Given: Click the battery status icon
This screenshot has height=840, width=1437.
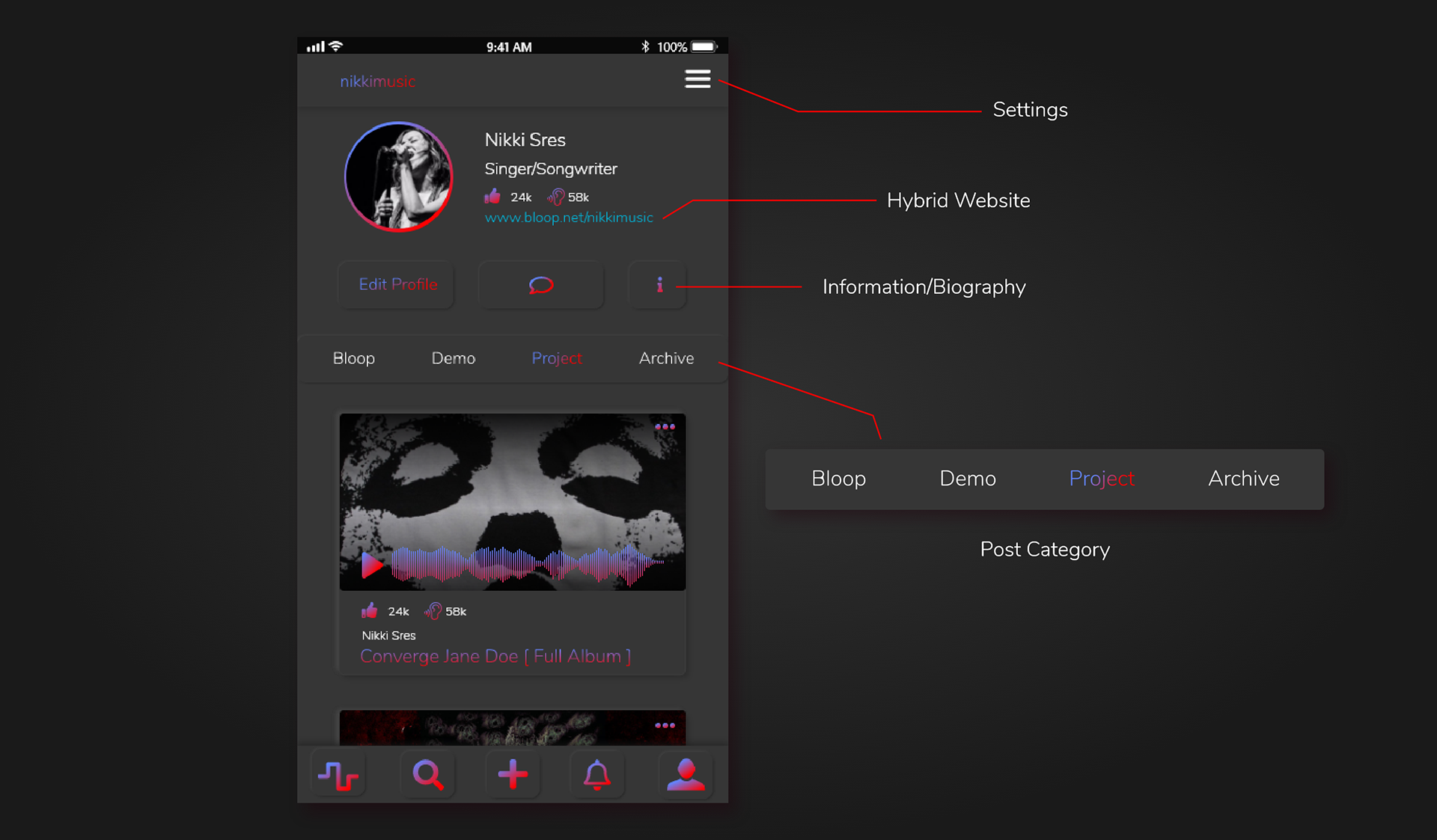Looking at the screenshot, I should coord(704,46).
